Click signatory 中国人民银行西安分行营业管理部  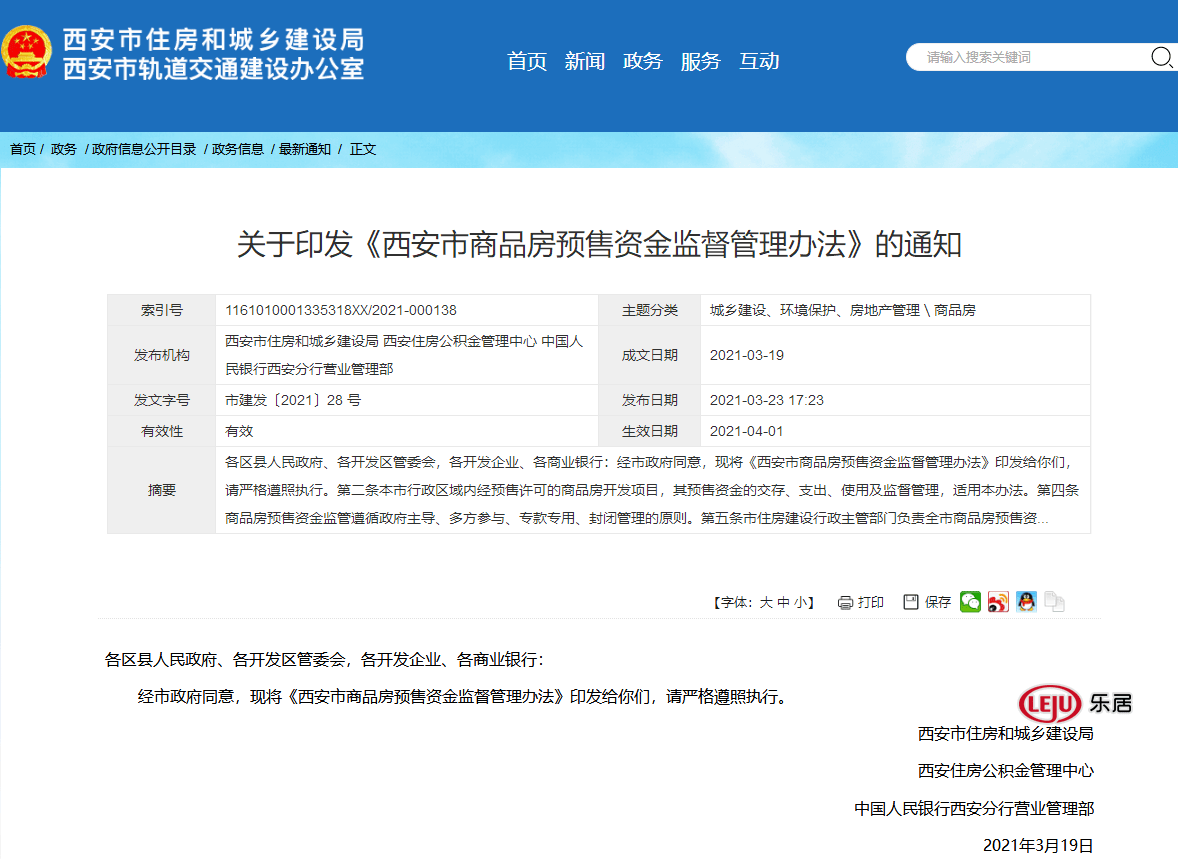[974, 809]
